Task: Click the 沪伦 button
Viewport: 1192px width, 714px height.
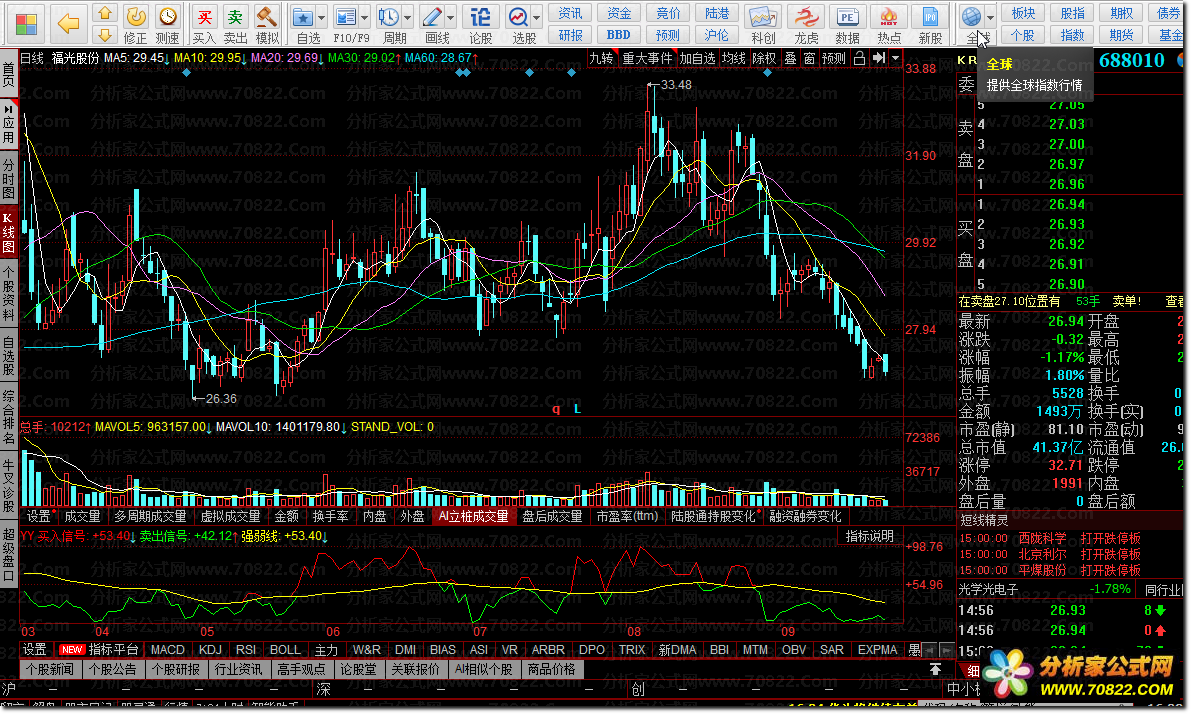Action: click(x=716, y=35)
